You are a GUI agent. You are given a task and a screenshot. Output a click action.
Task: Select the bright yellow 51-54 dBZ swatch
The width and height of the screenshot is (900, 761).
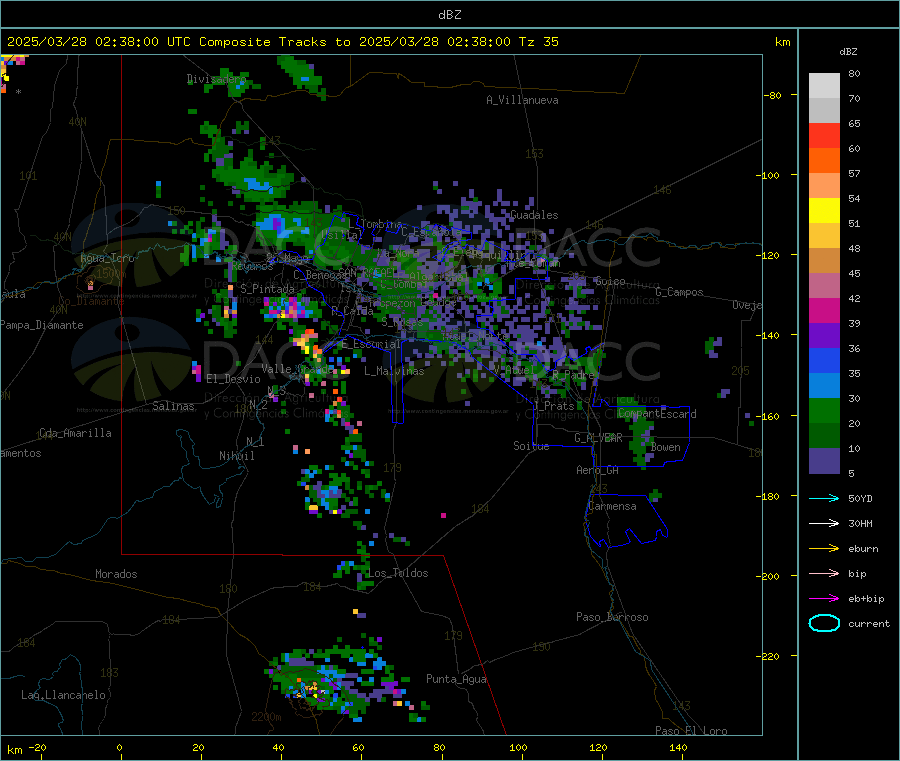[824, 211]
